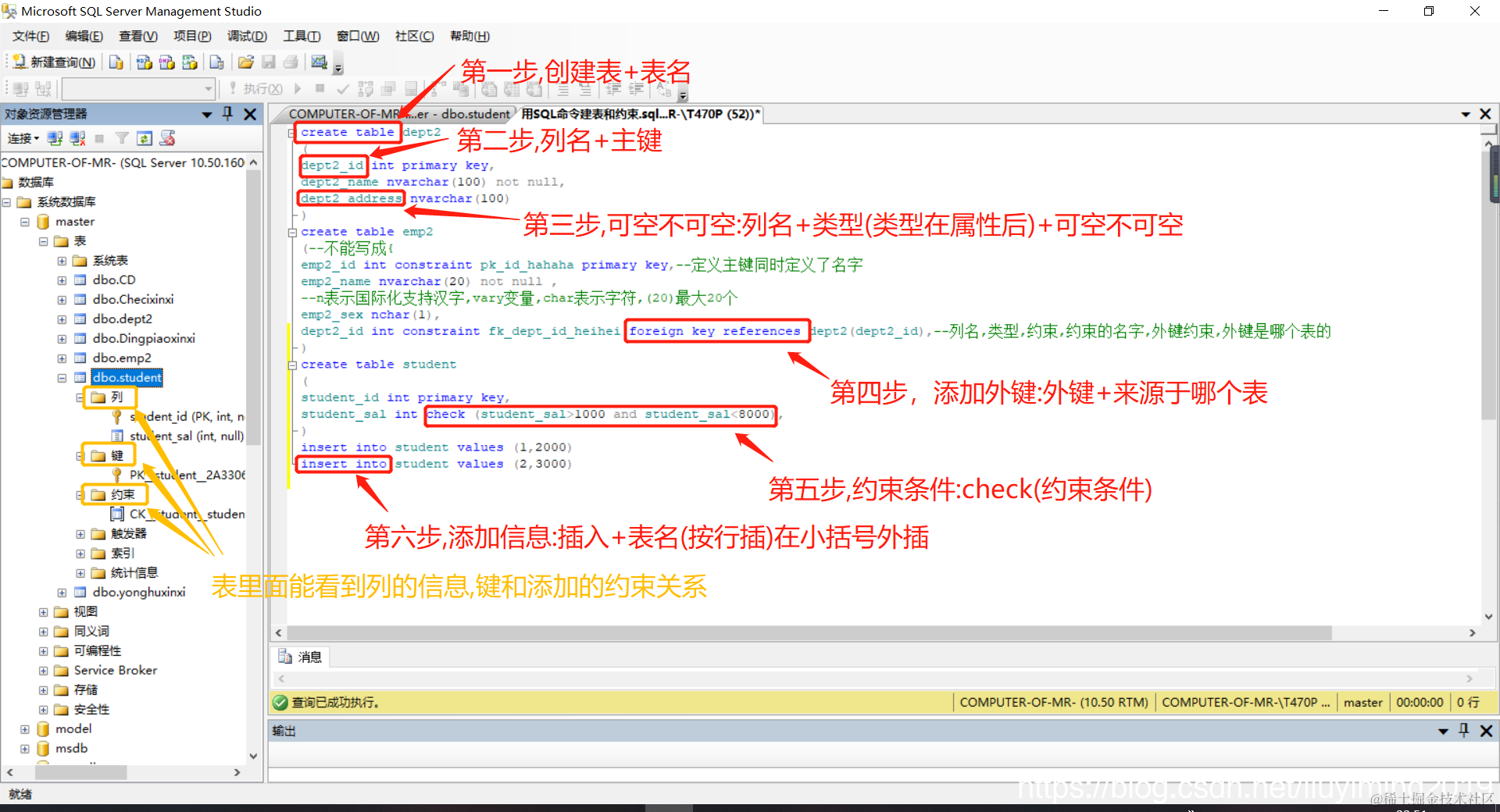Open the available databases combo box
The image size is (1500, 812).
click(138, 89)
